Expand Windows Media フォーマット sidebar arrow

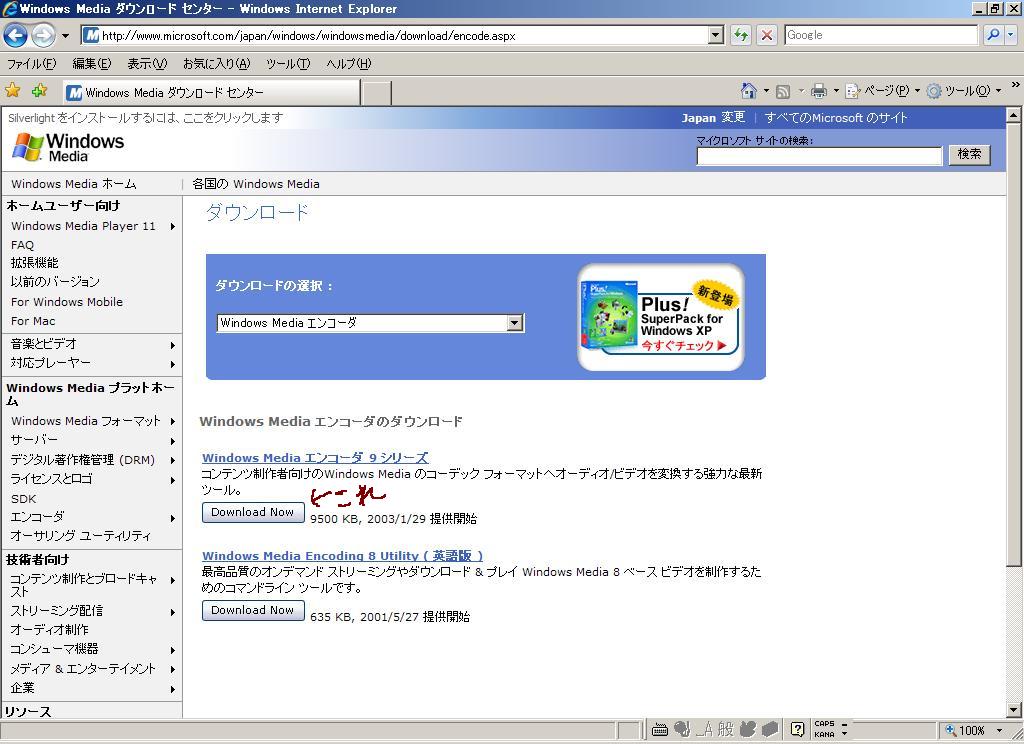point(173,421)
